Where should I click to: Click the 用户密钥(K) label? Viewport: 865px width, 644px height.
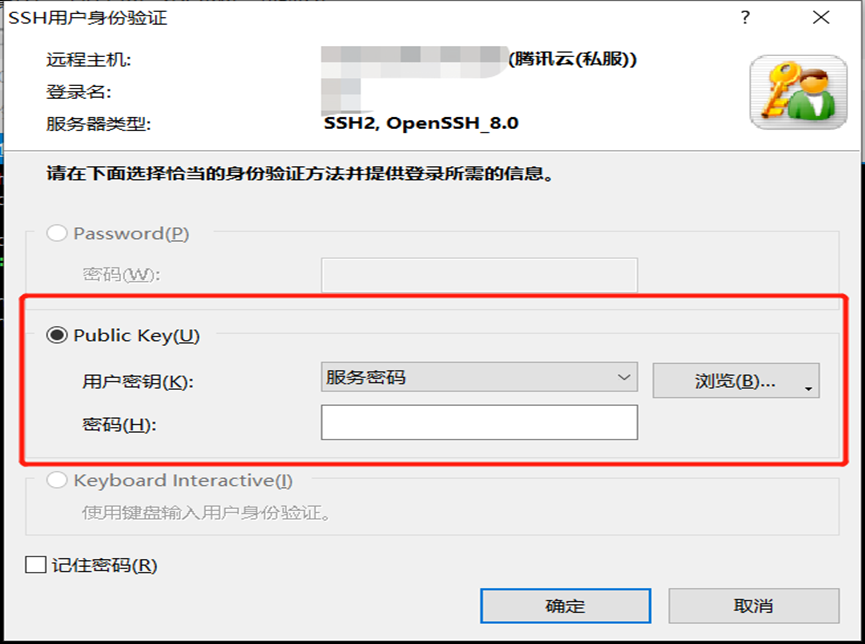(x=138, y=381)
